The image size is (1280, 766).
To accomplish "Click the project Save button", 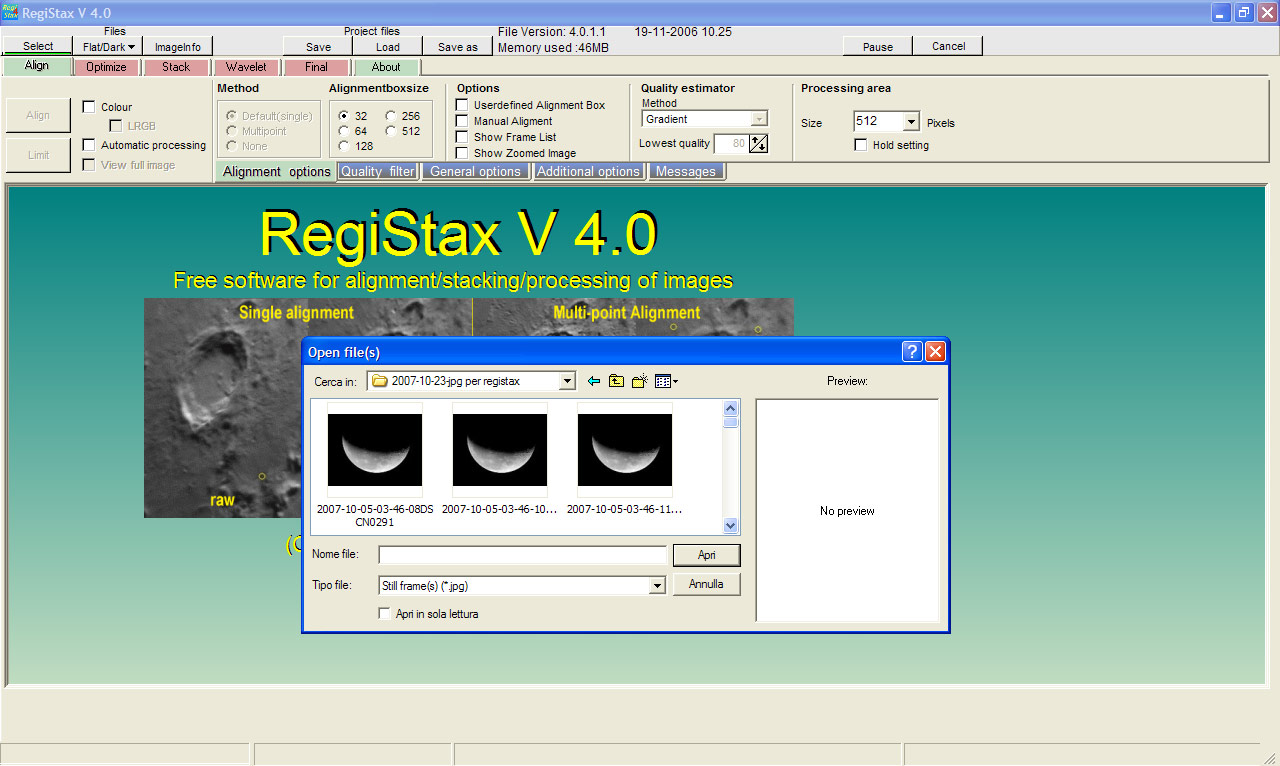I will (318, 47).
